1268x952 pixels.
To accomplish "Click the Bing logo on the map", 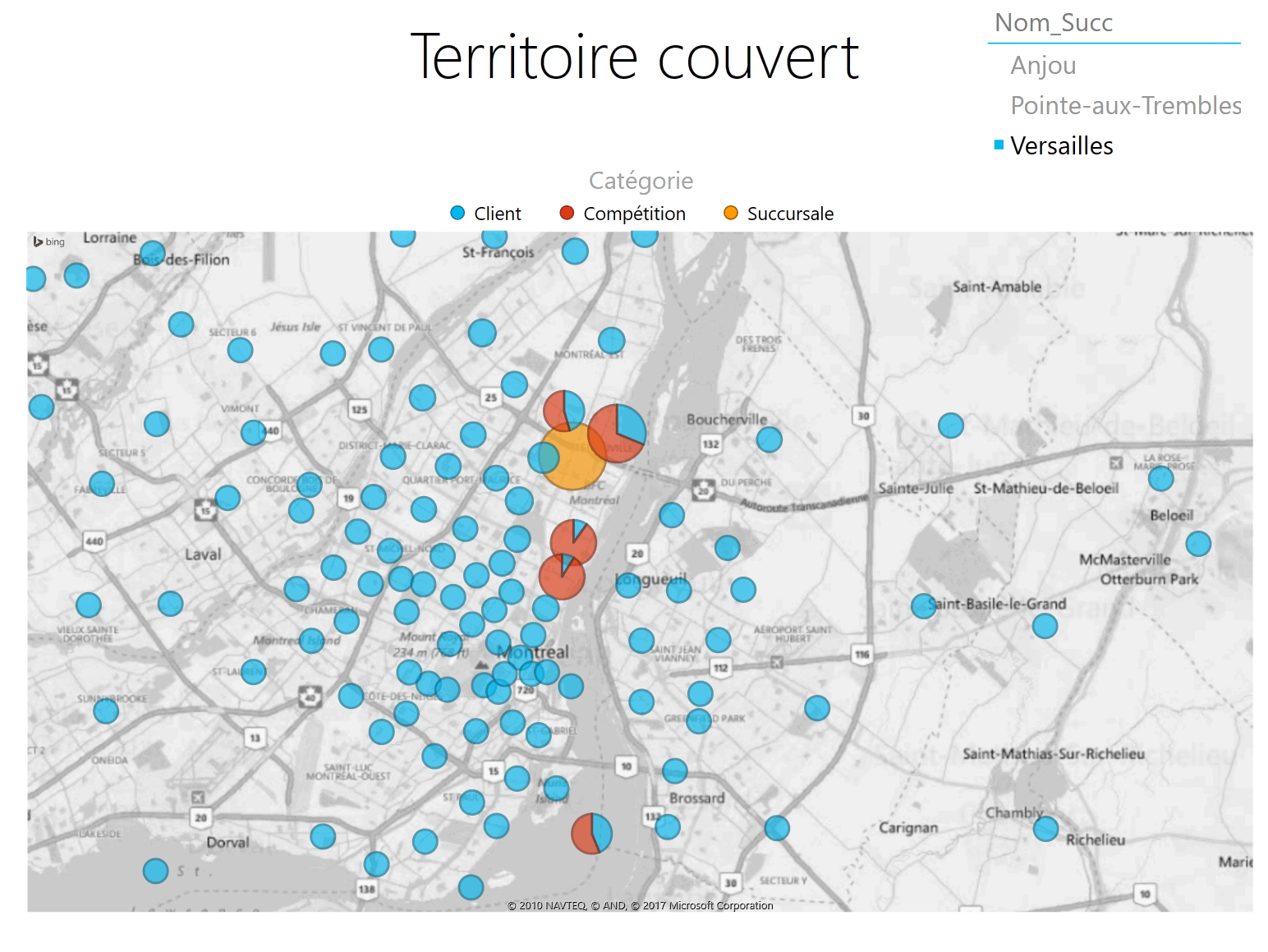I will coord(48,241).
